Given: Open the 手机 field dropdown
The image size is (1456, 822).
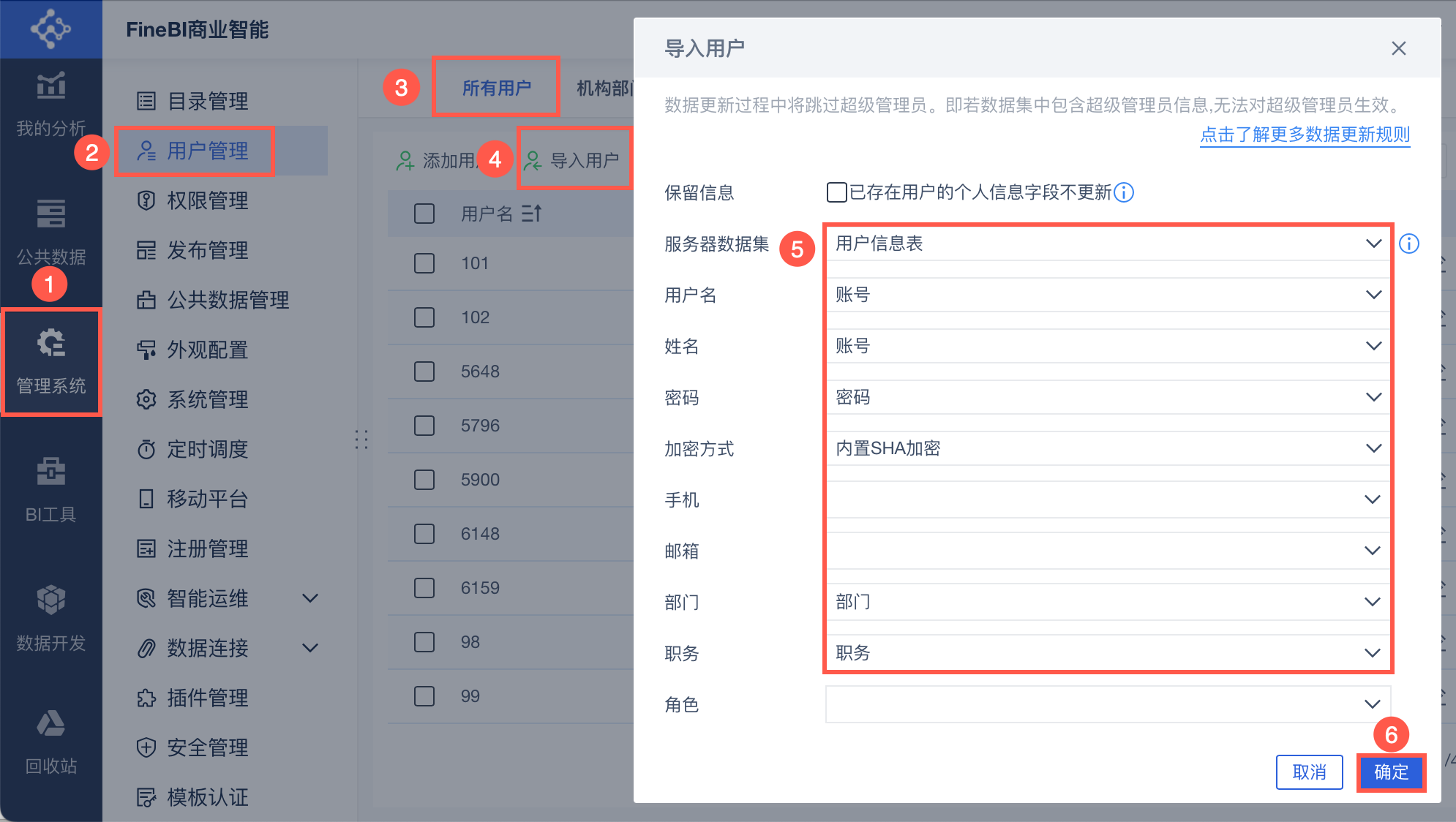Looking at the screenshot, I should click(1107, 499).
